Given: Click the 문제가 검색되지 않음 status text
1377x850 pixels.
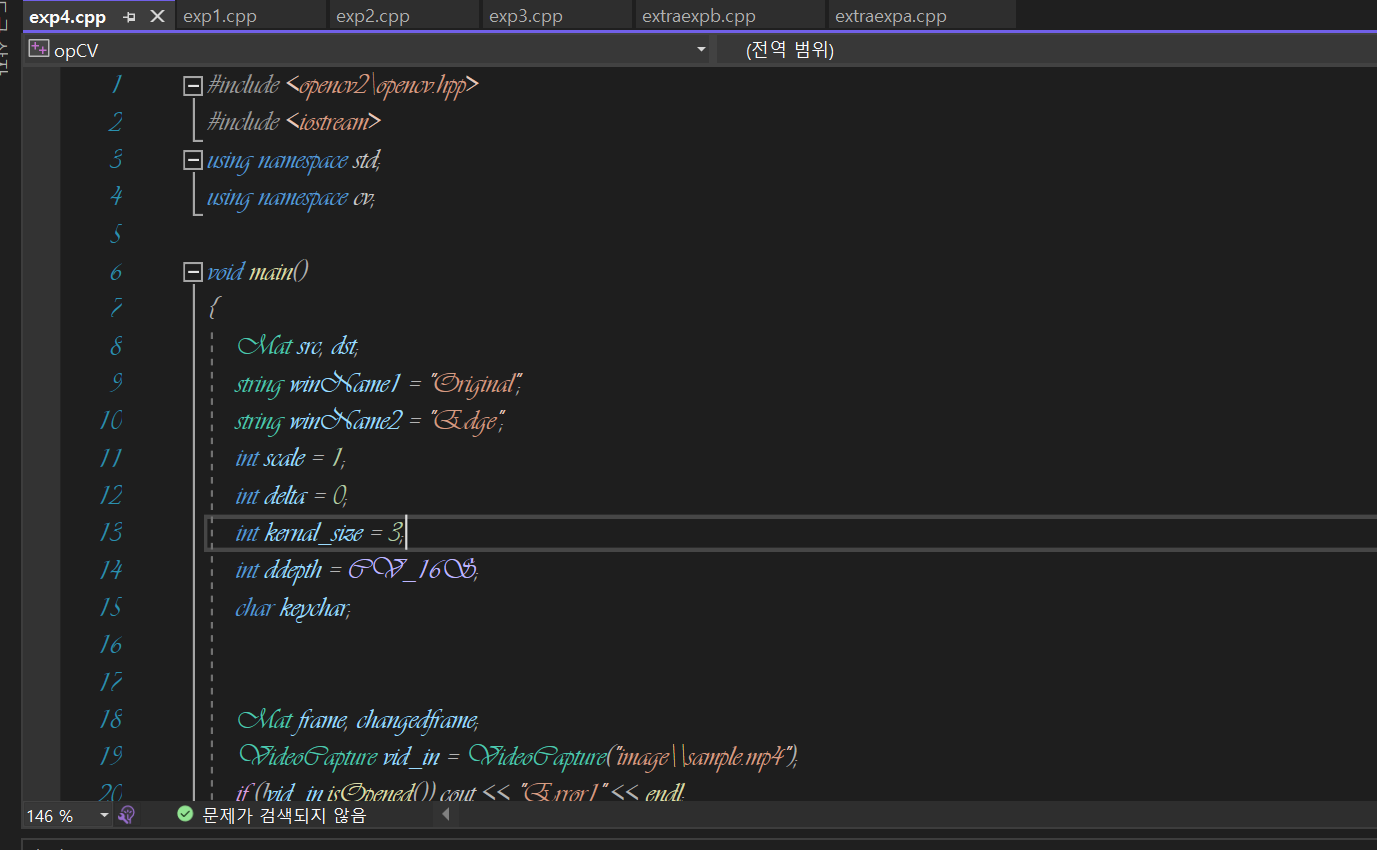Looking at the screenshot, I should coord(284,816).
